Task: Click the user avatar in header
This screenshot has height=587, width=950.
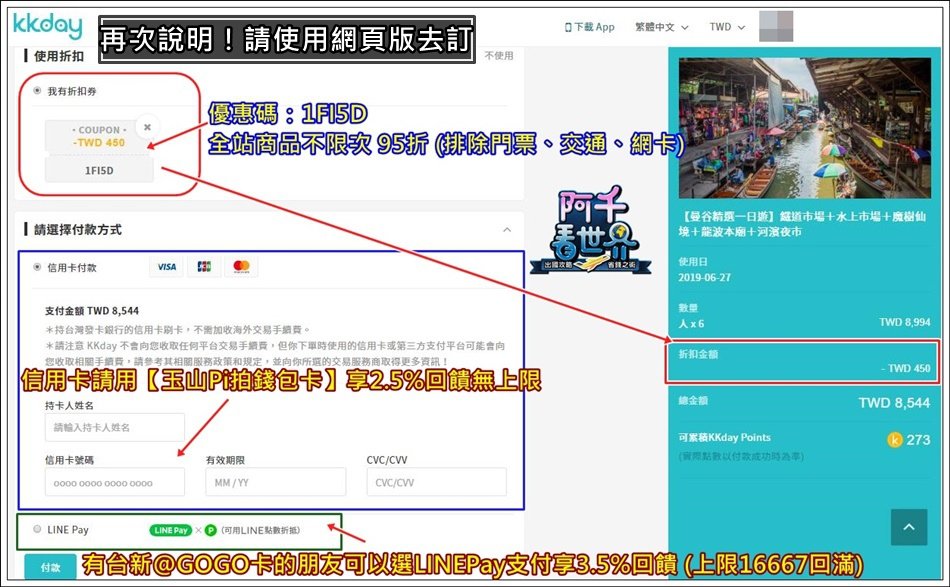Action: (776, 27)
